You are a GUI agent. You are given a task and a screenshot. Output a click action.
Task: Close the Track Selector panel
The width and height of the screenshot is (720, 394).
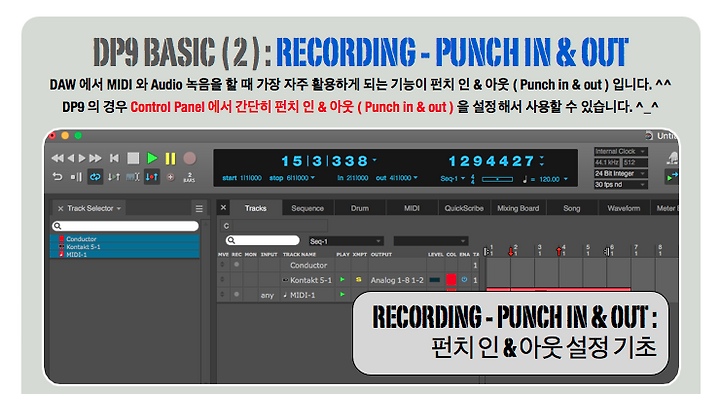61,208
